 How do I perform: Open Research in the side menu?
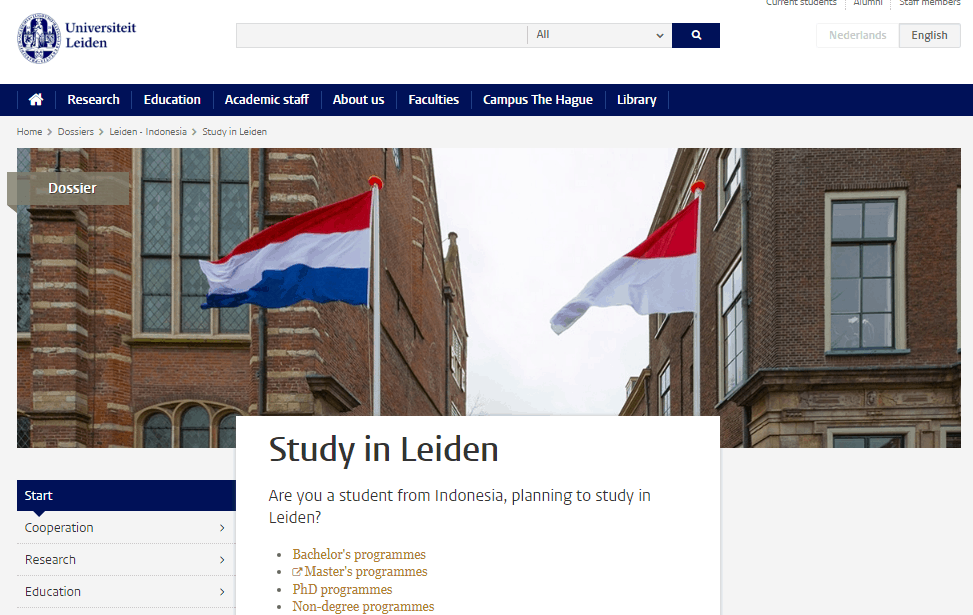coord(50,559)
